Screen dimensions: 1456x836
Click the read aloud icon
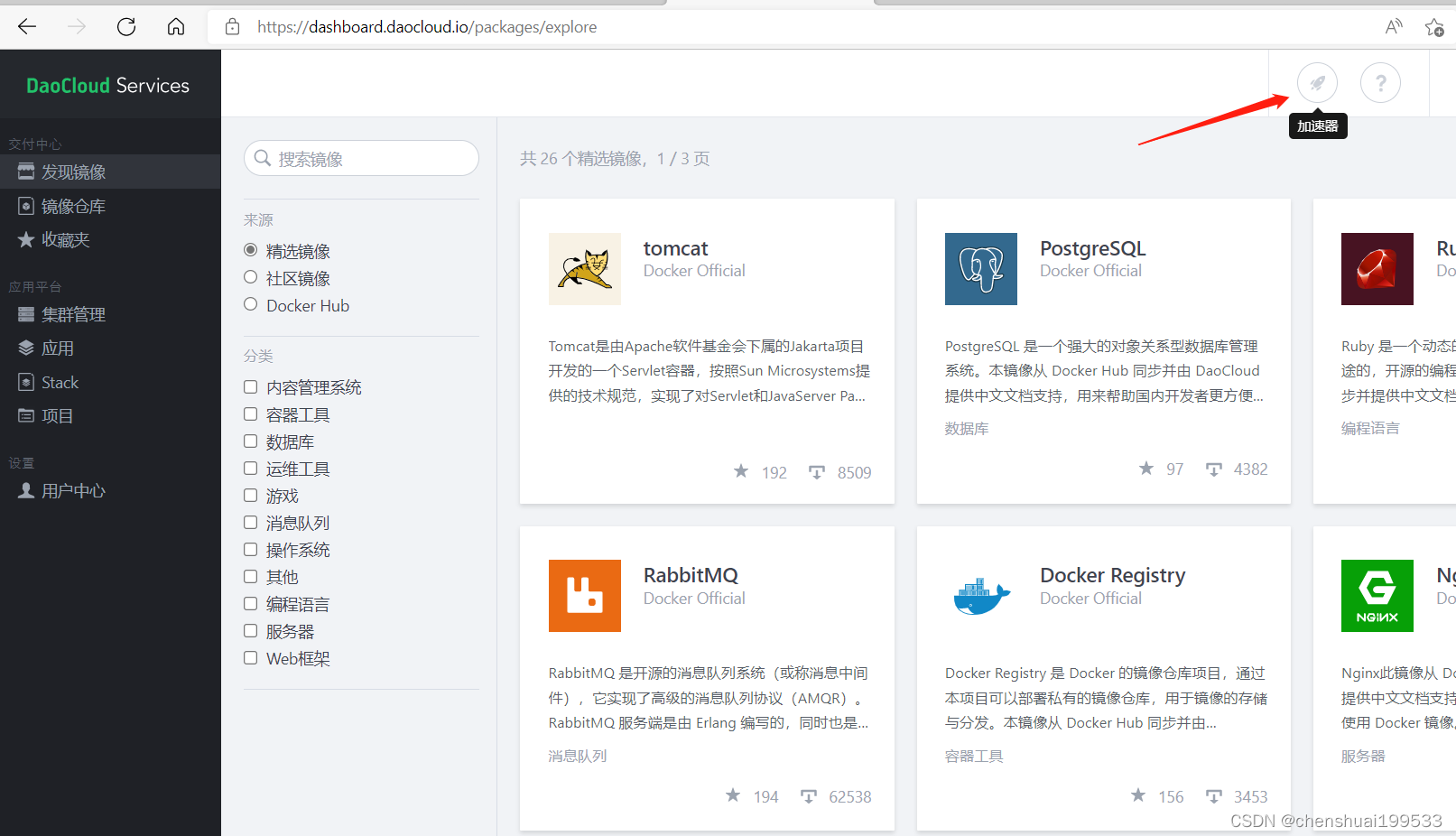tap(1394, 27)
